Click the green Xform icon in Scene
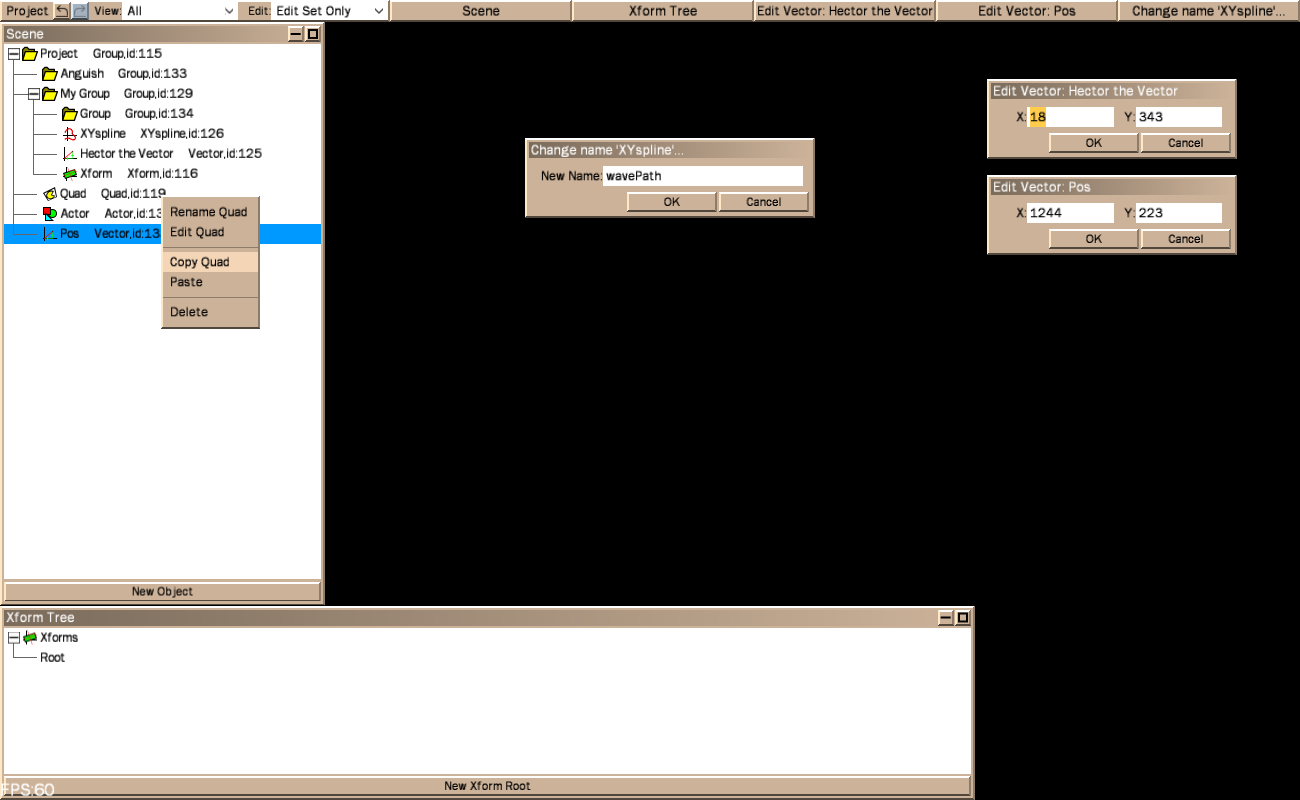The image size is (1300, 800). pos(70,174)
